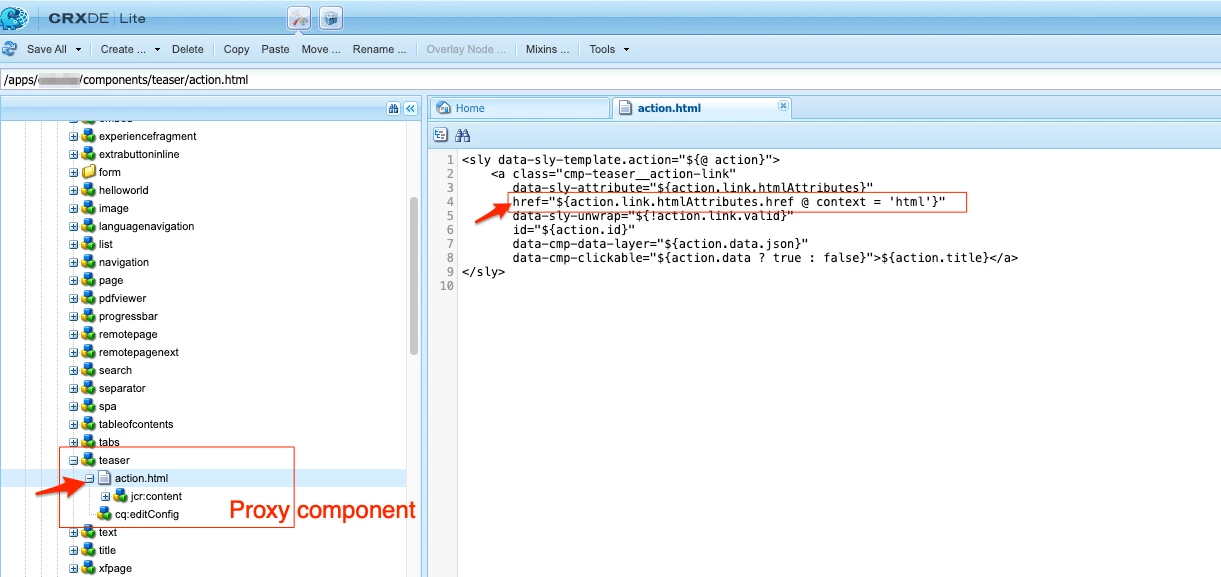Click closing sly tag on line 9
Image resolution: width=1221 pixels, height=577 pixels.
483,272
